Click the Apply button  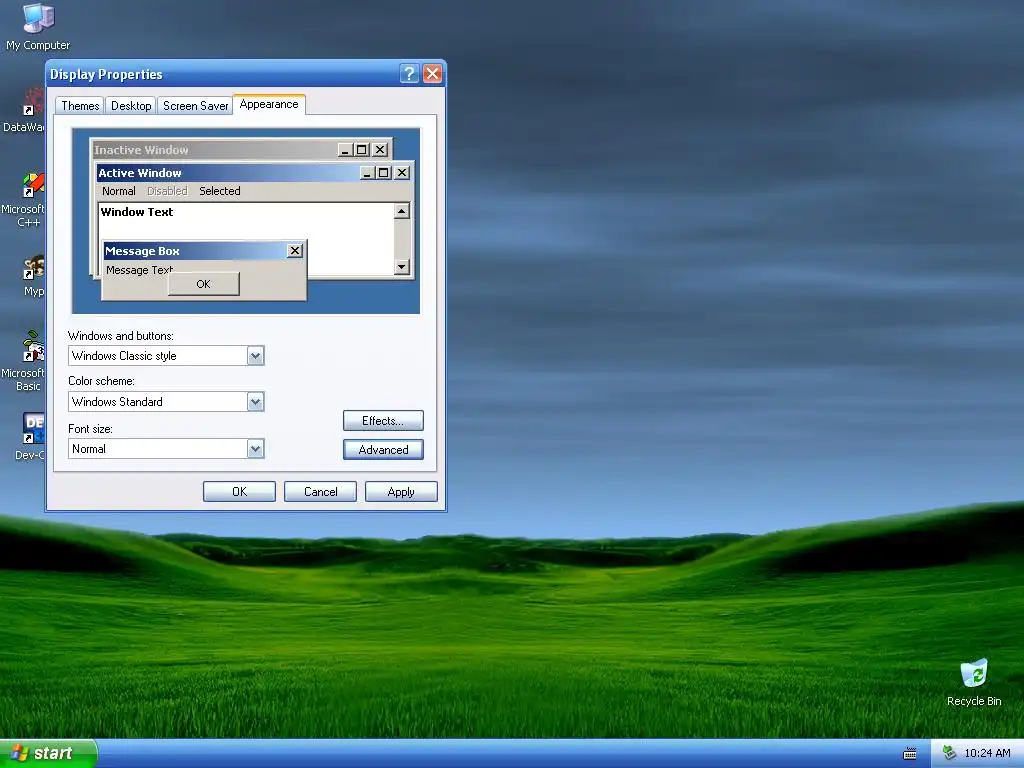tap(401, 492)
